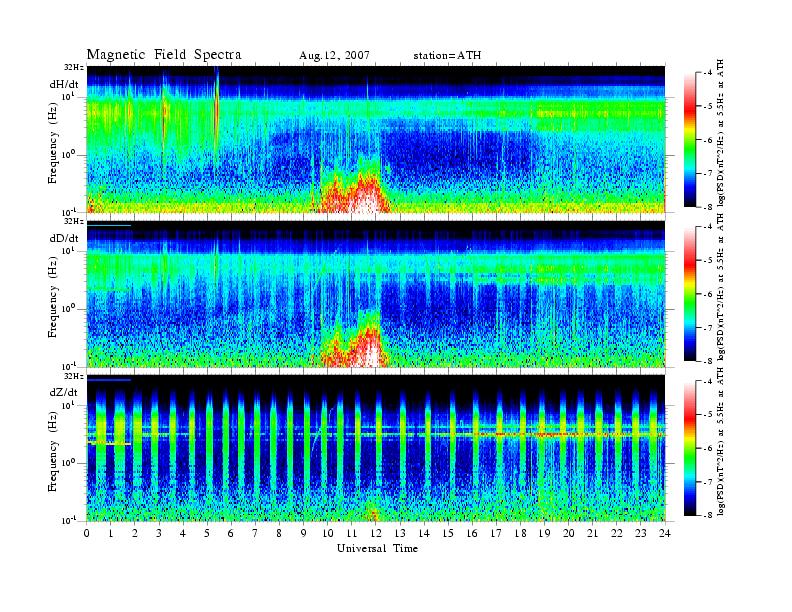This screenshot has width=792, height=612.
Task: Click the hour 23 tick label on time axis
Action: click(641, 533)
